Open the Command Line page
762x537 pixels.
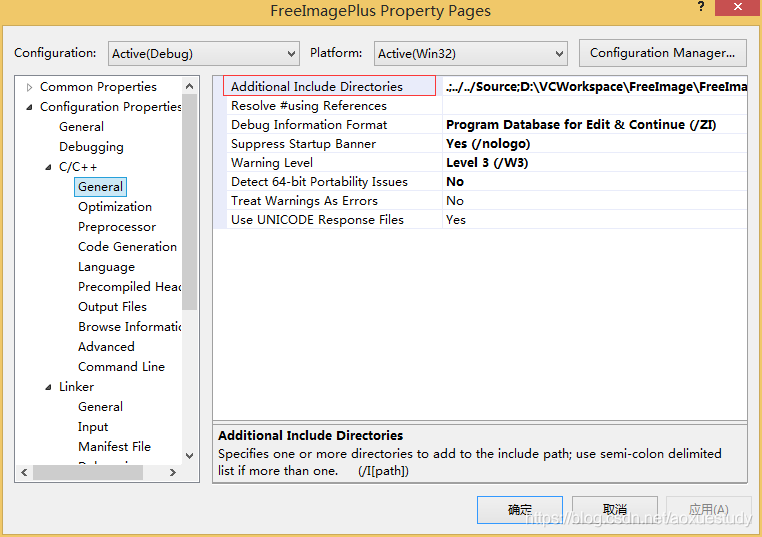click(x=121, y=366)
